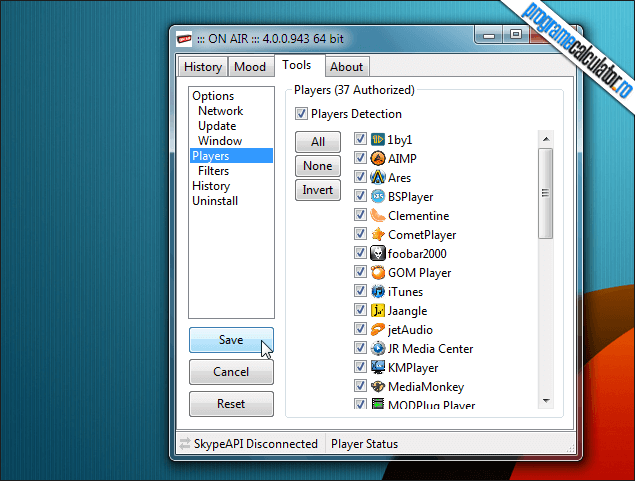Screen dimensions: 635x481
Task: Uncheck the Ares checkbox
Action: pos(360,177)
